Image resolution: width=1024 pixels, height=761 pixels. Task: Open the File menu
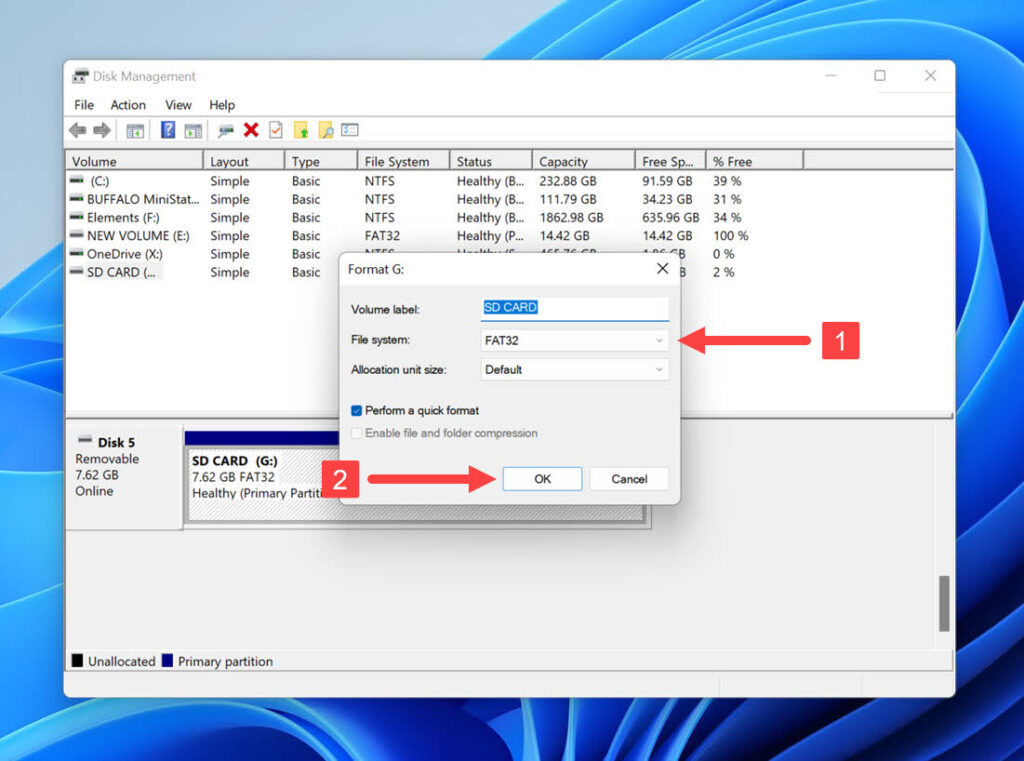pos(83,105)
